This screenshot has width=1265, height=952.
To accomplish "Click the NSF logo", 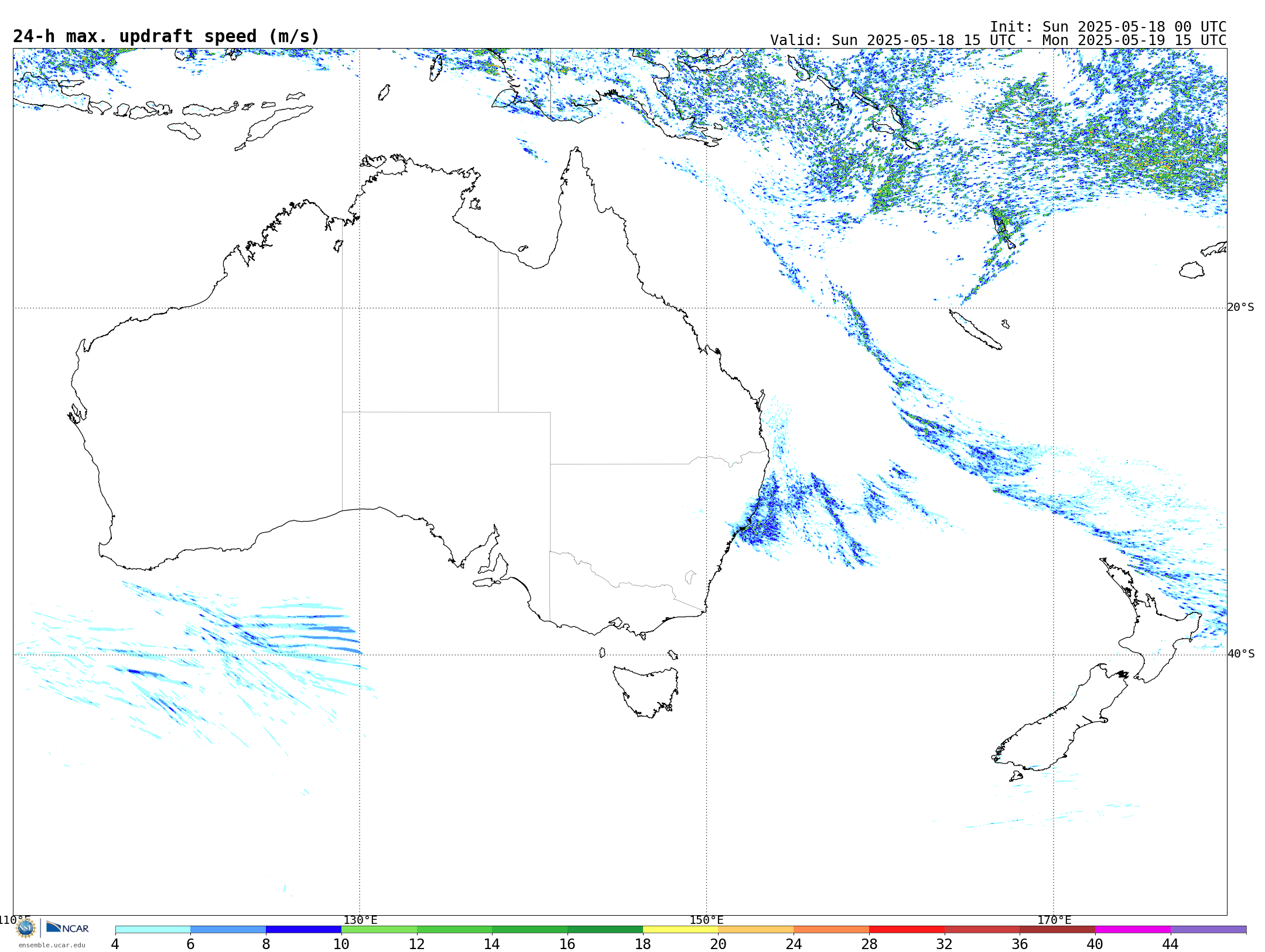I will pos(26,928).
